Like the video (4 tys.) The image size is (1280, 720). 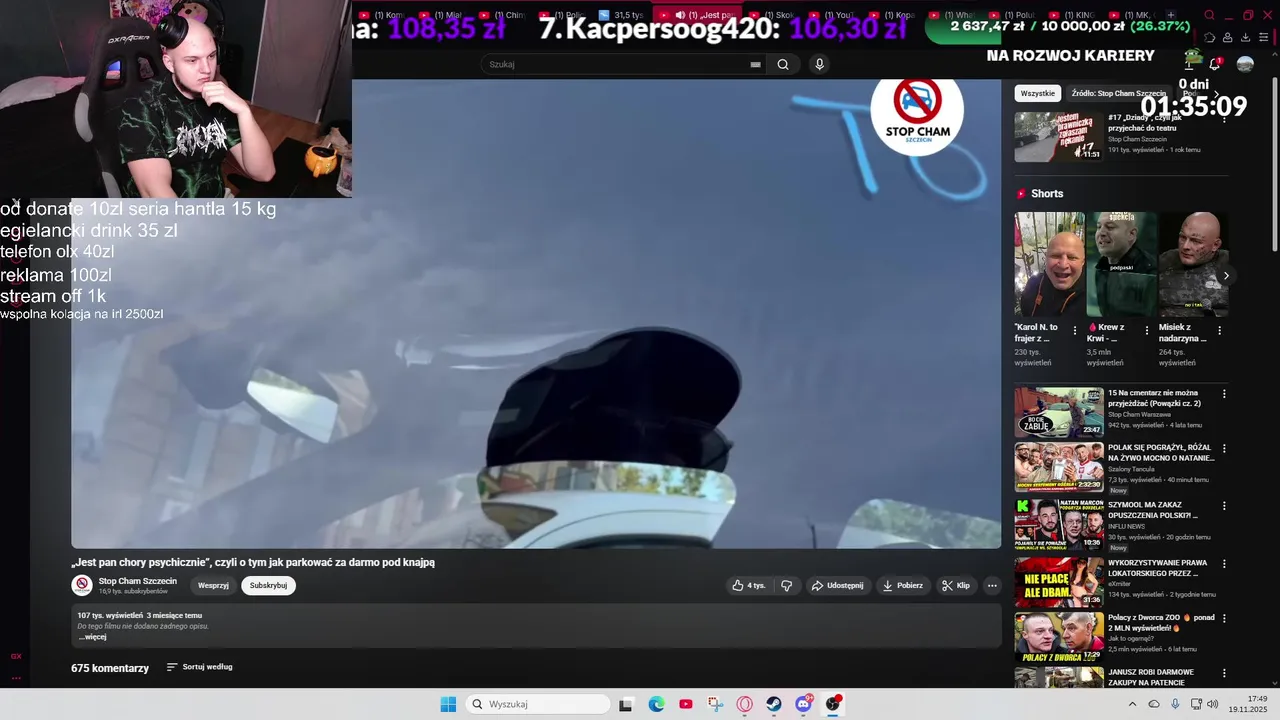tap(749, 585)
